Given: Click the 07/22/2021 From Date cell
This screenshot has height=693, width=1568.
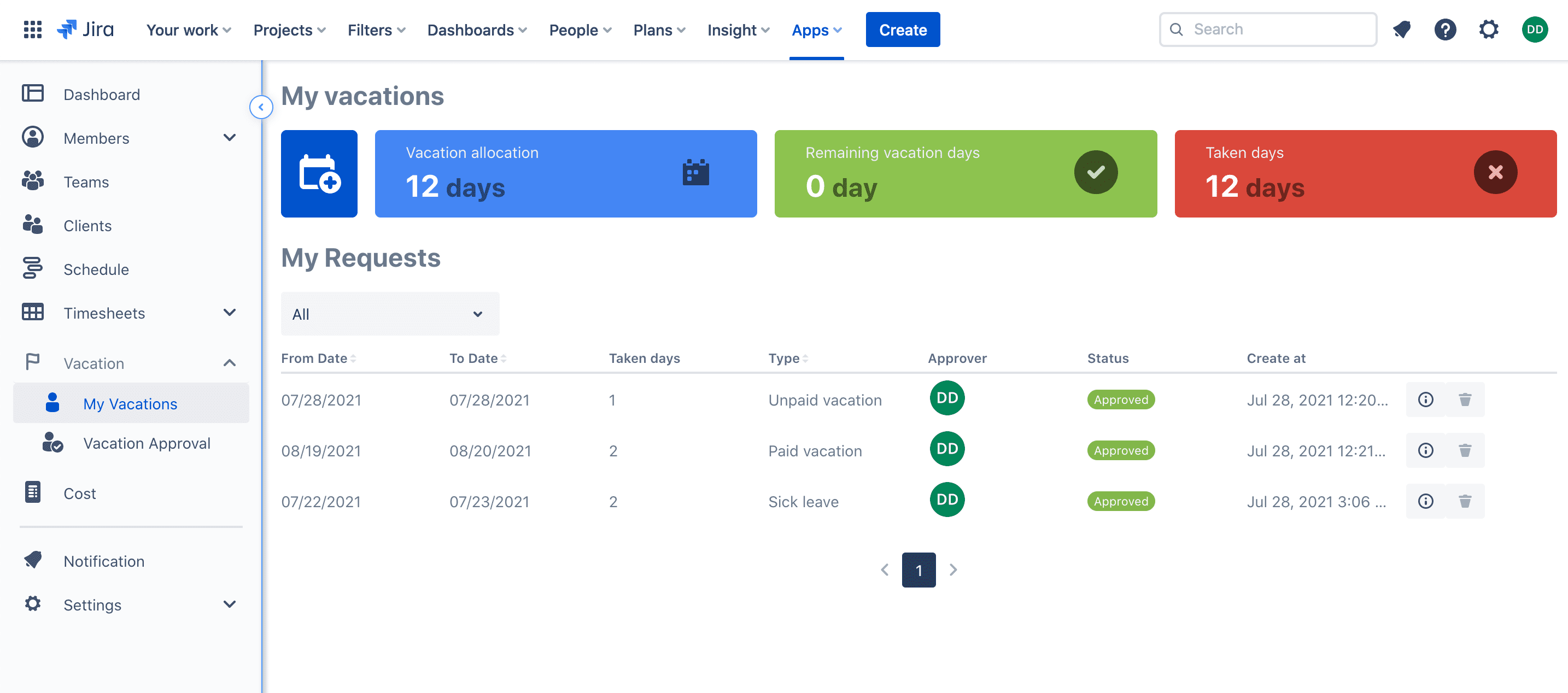Looking at the screenshot, I should 321,502.
